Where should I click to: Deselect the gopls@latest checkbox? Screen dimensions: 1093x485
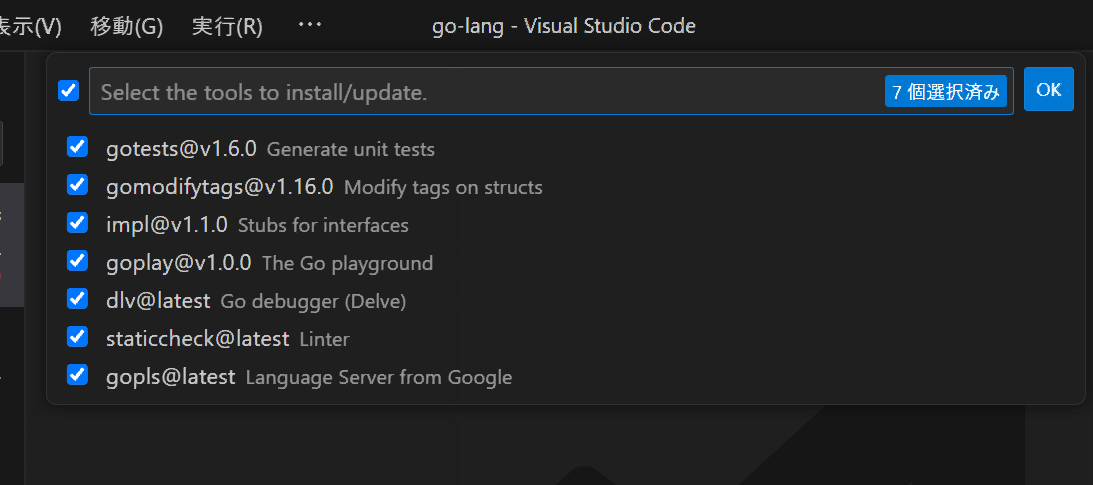click(77, 376)
